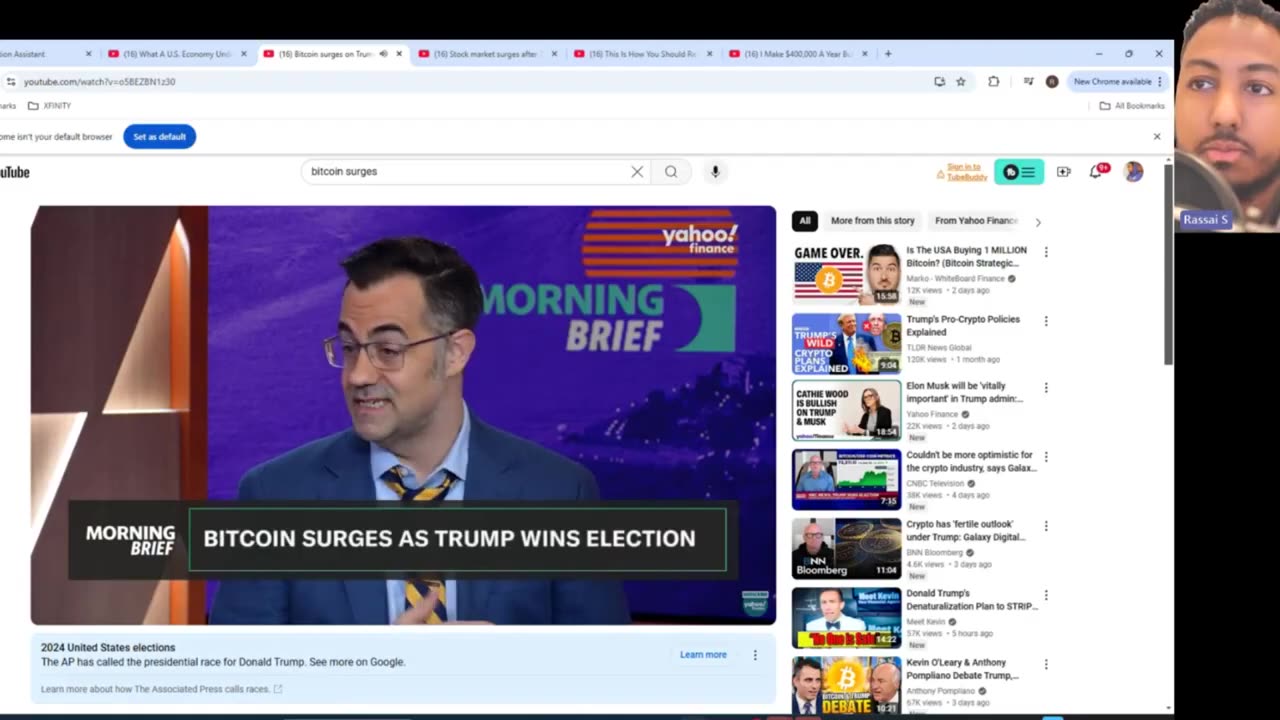The height and width of the screenshot is (720, 1280).
Task: Open BNN Bloomberg 11:04 video thumbnail
Action: point(846,548)
